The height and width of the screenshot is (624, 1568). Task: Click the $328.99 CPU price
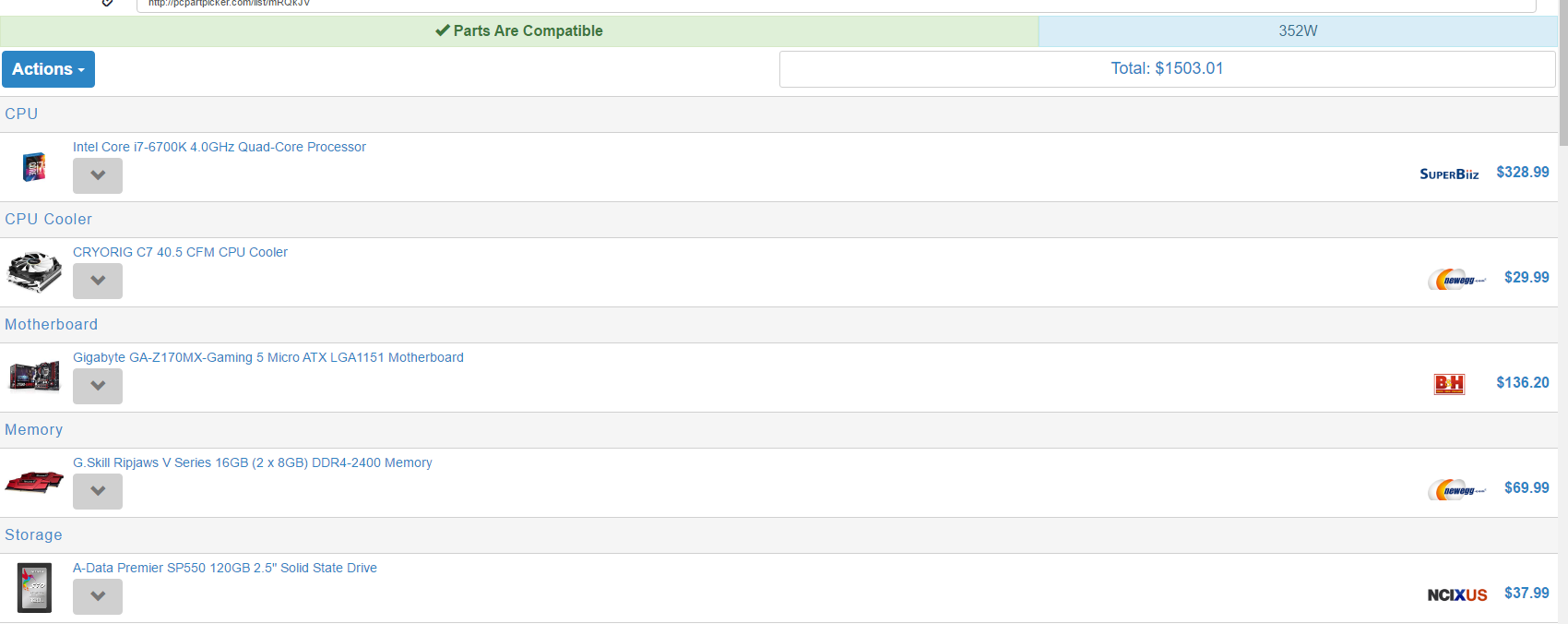1523,172
